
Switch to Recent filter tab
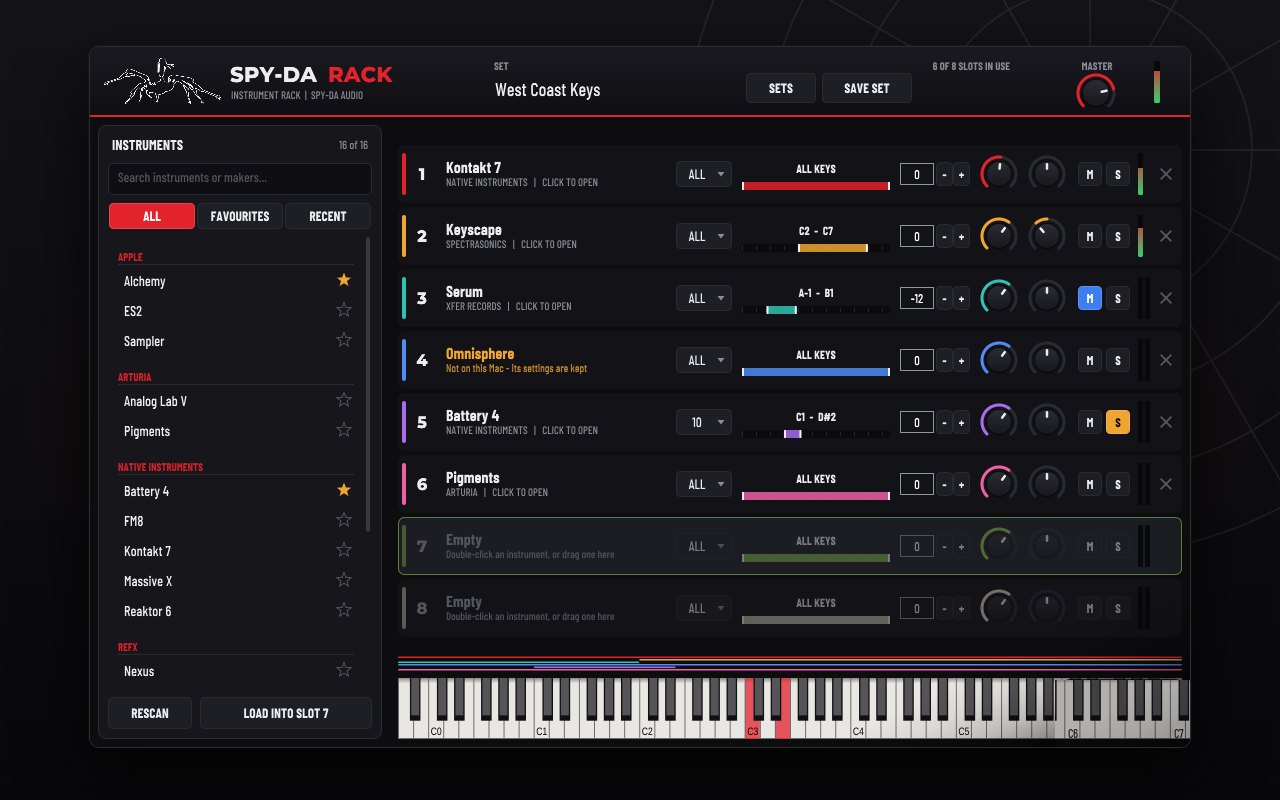328,216
